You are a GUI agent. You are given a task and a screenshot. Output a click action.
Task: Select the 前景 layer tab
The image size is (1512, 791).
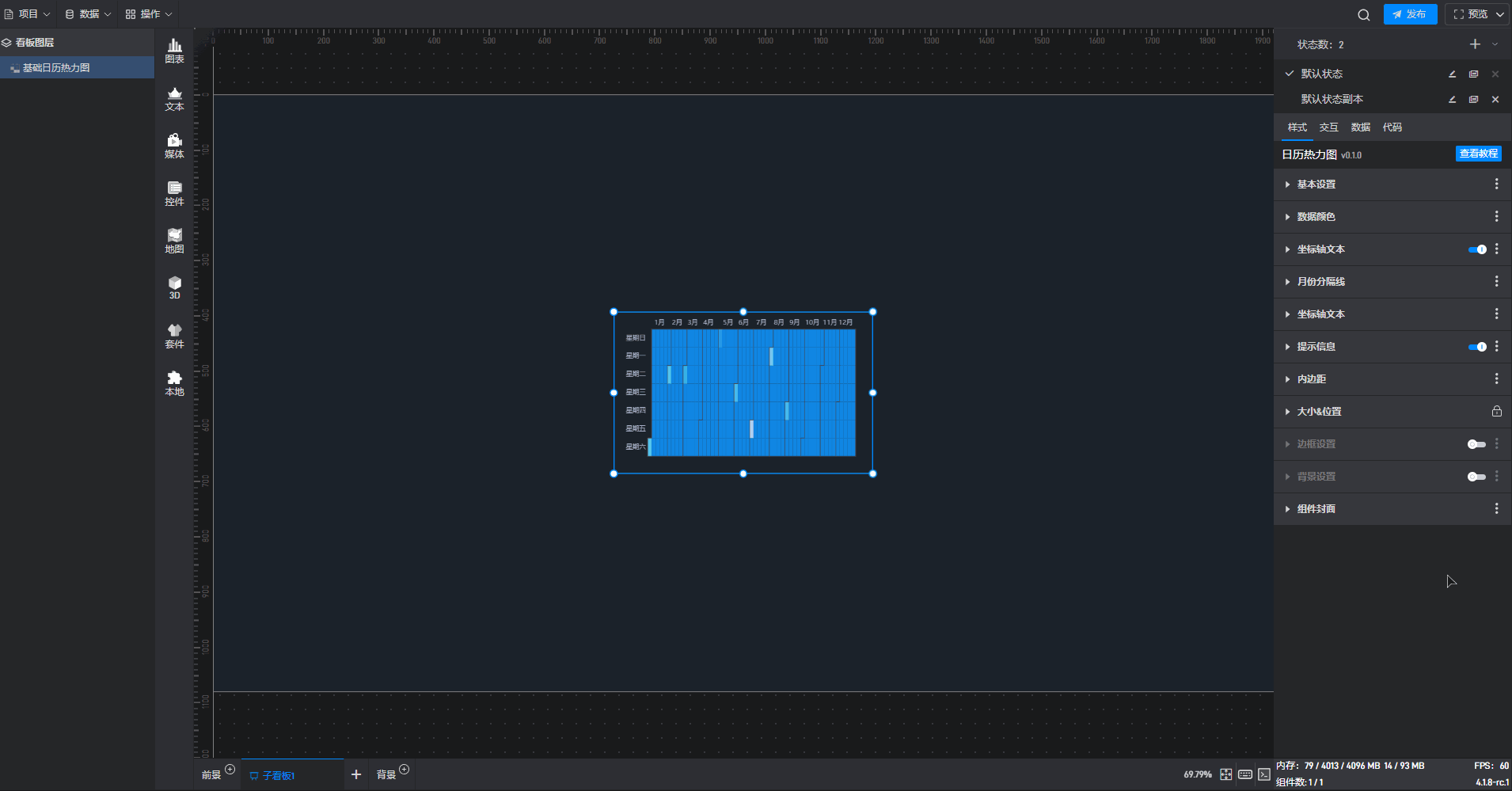point(211,775)
